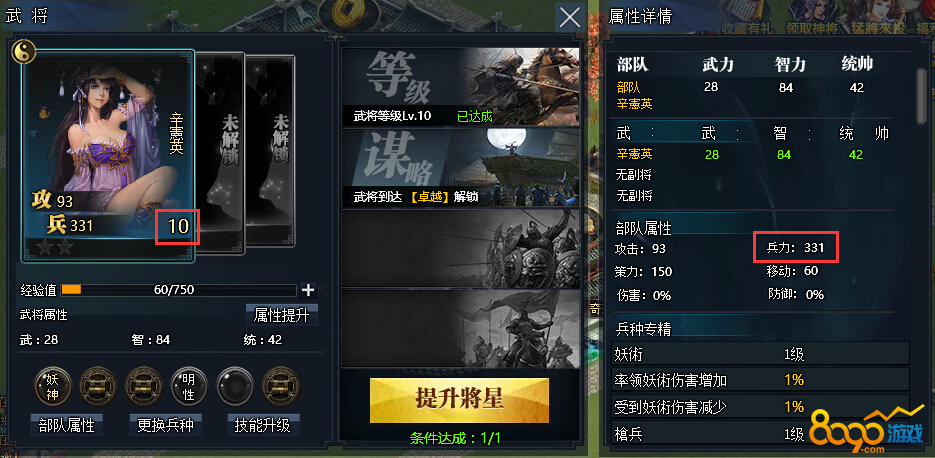This screenshot has height=458, width=935.
Task: Open the 辛憲英 general portrait card
Action: point(108,156)
